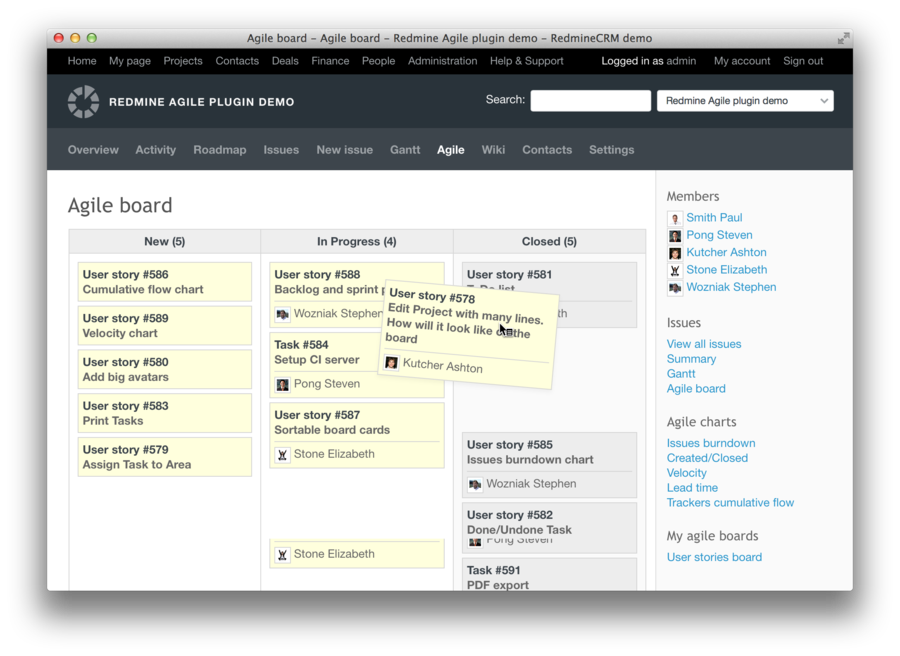The height and width of the screenshot is (656, 900).
Task: Select the Agile tab
Action: point(451,150)
